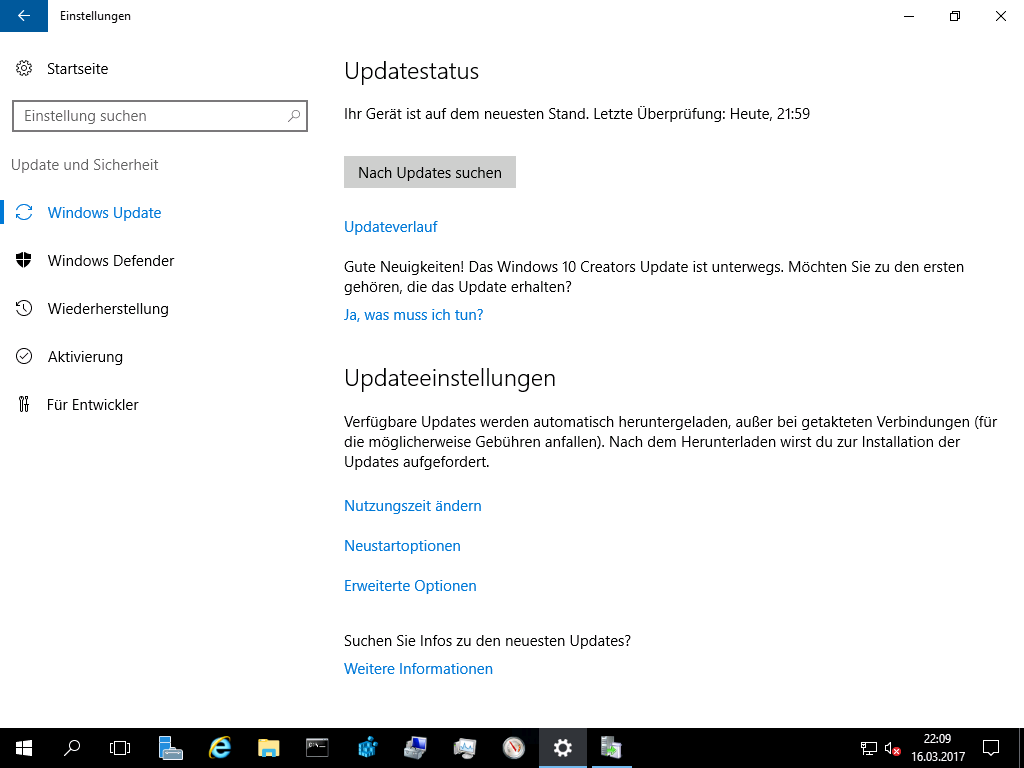
Task: Click the 'Ja, was muss ich tun?' link
Action: click(x=414, y=315)
